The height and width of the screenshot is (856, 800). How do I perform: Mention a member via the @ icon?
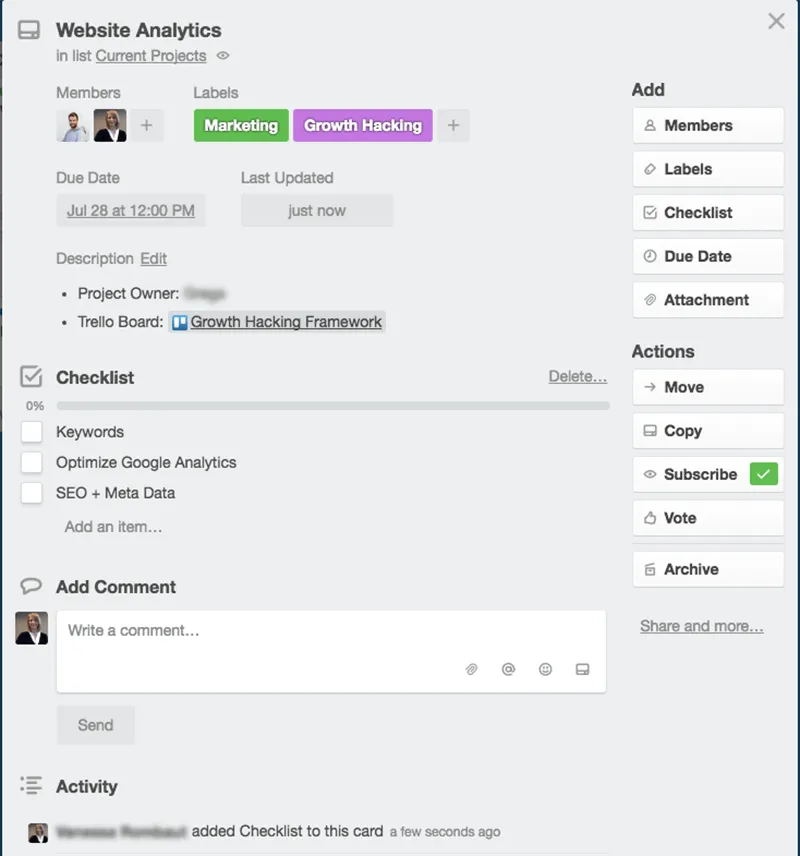pyautogui.click(x=508, y=669)
